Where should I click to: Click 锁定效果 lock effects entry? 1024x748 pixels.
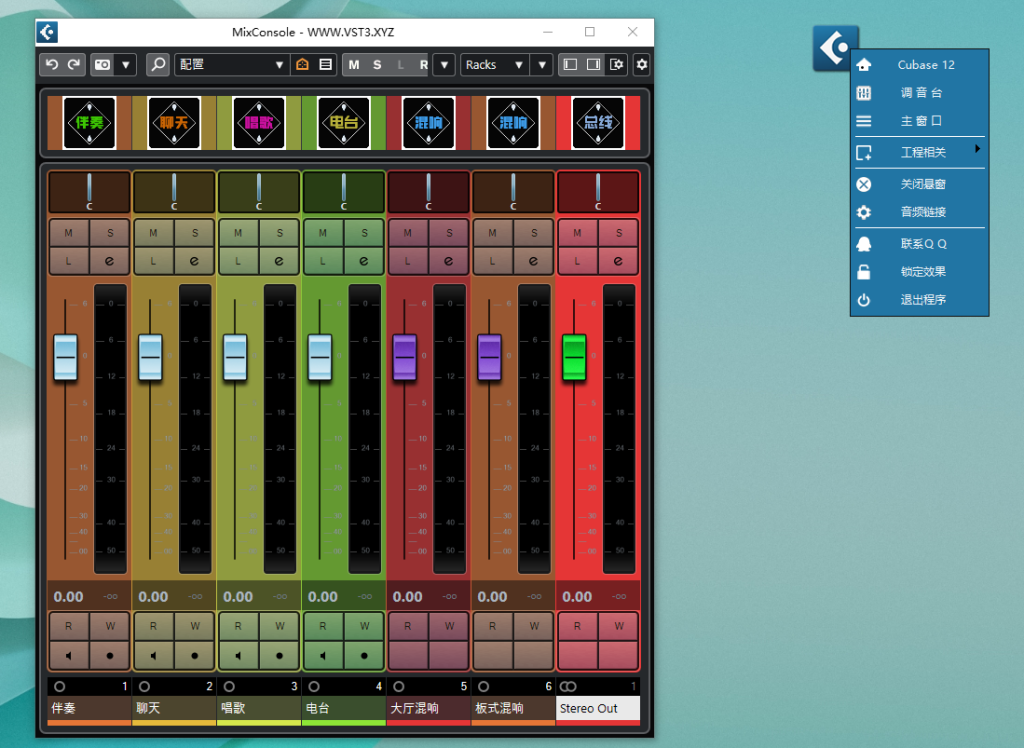click(x=920, y=272)
